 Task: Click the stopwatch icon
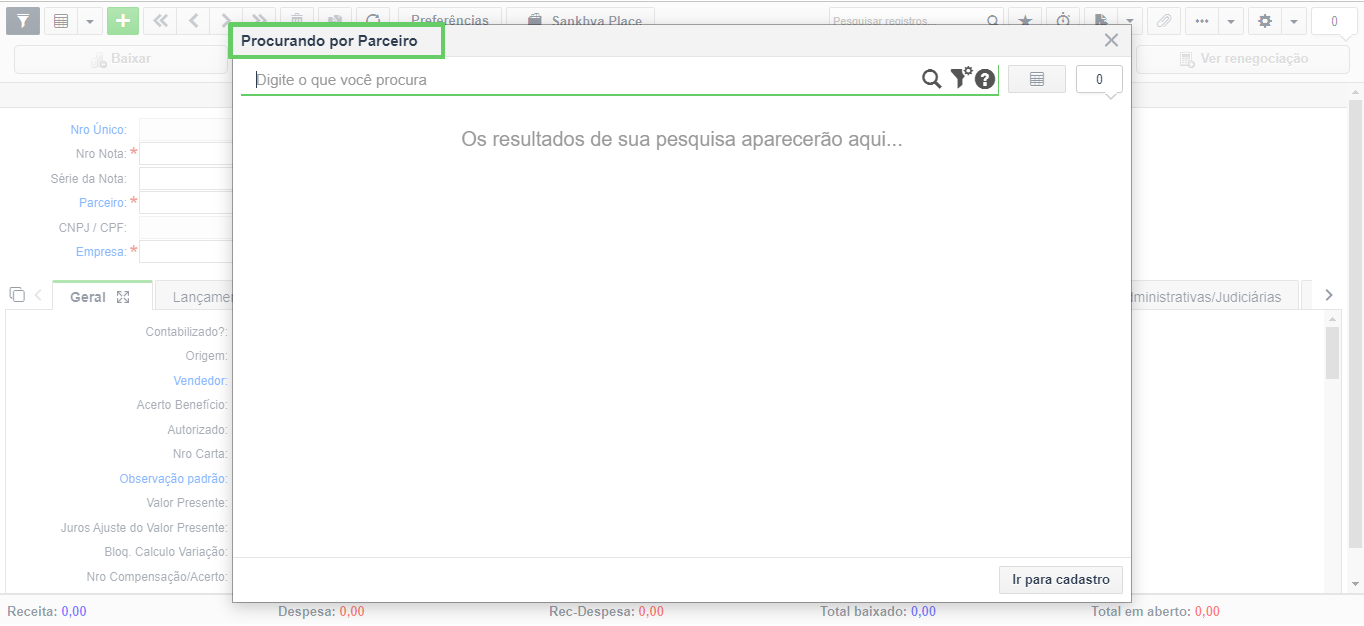tap(1063, 21)
